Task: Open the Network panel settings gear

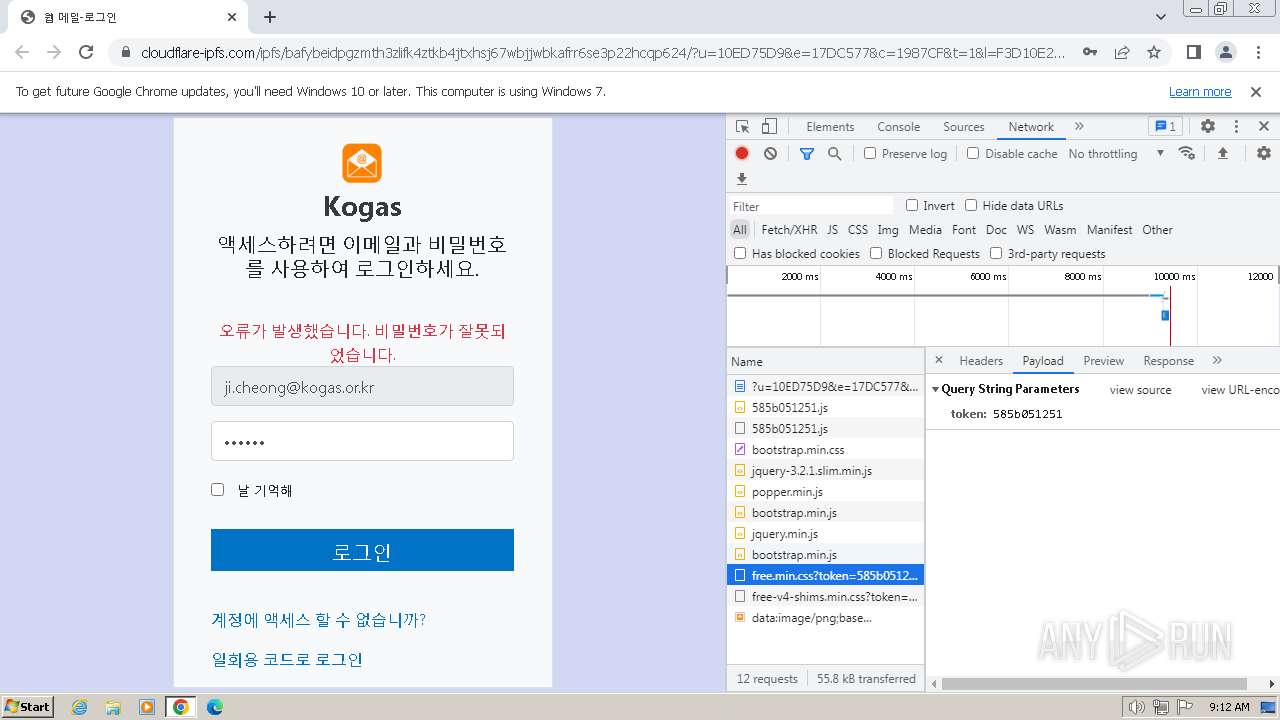Action: [x=1264, y=154]
